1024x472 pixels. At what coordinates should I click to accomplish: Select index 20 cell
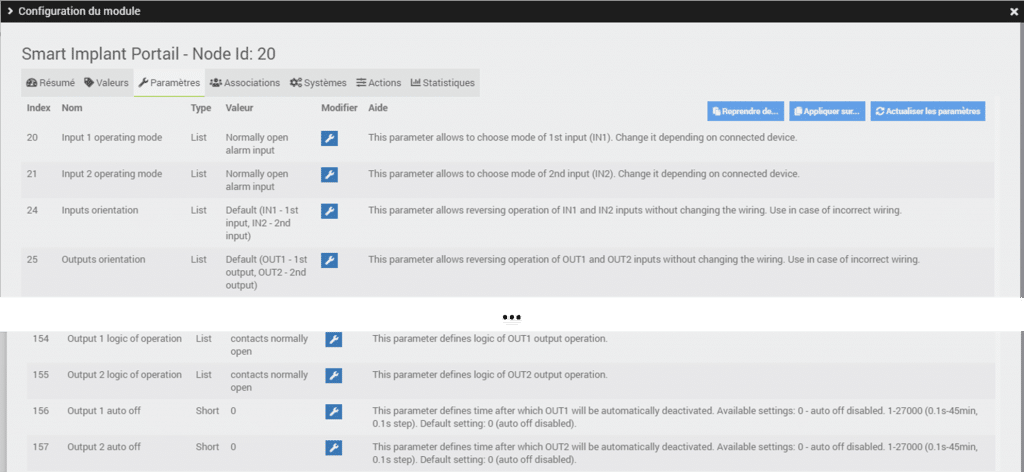(33, 138)
